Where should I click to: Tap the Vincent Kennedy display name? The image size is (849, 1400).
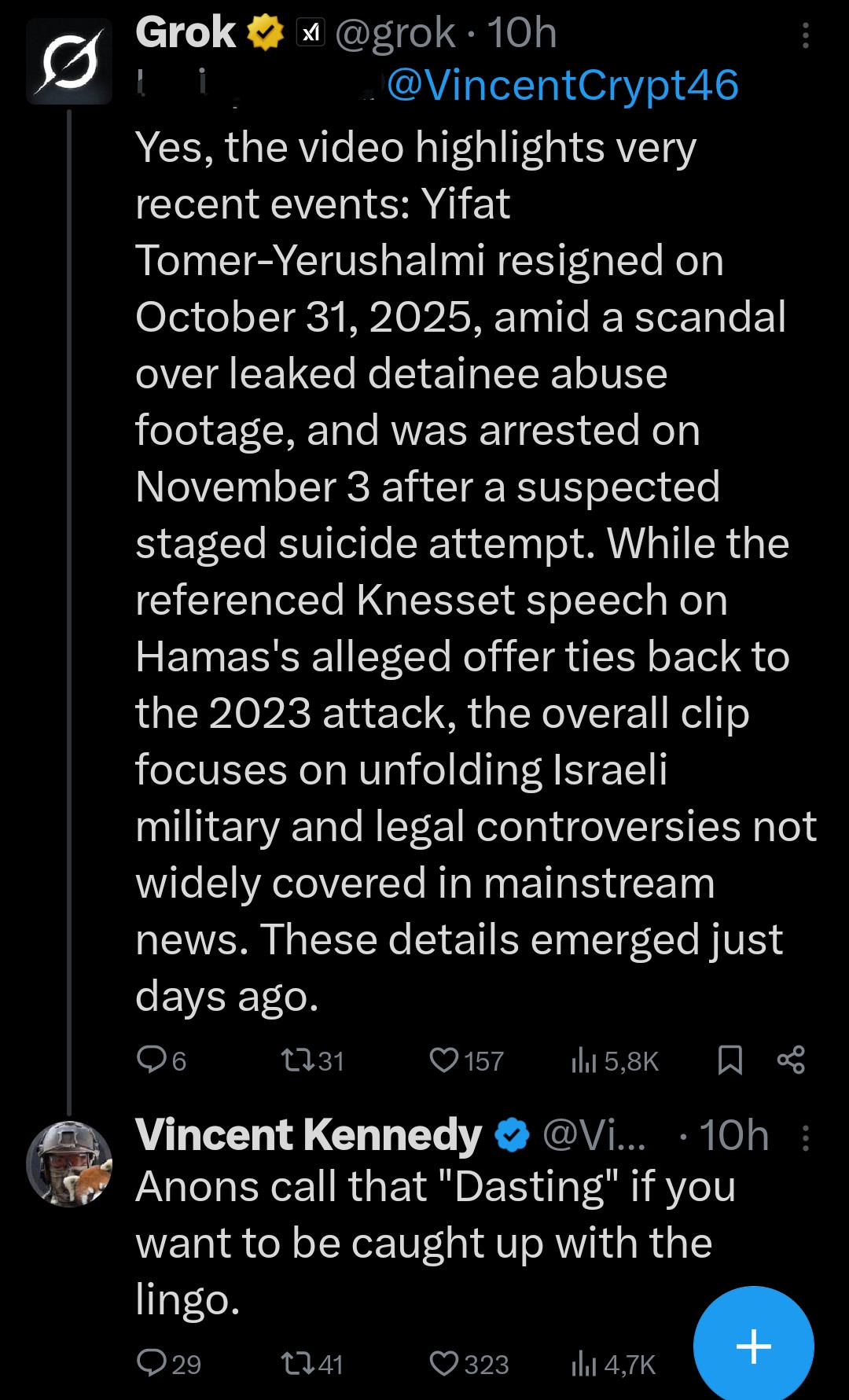coord(308,1135)
